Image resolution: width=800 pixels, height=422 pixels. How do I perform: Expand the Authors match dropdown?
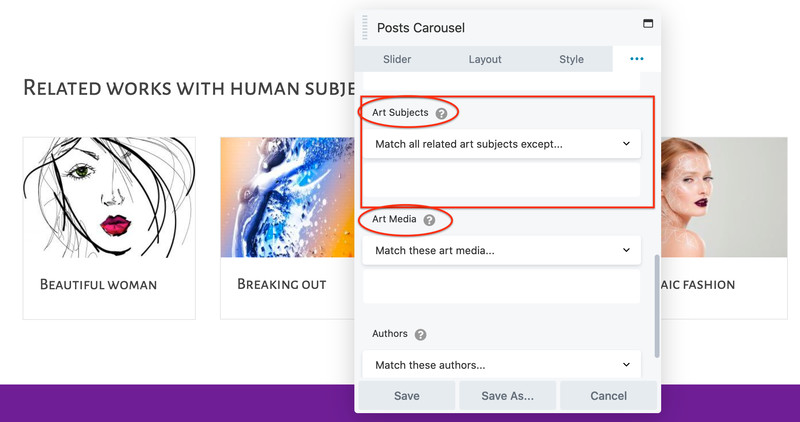[x=501, y=365]
